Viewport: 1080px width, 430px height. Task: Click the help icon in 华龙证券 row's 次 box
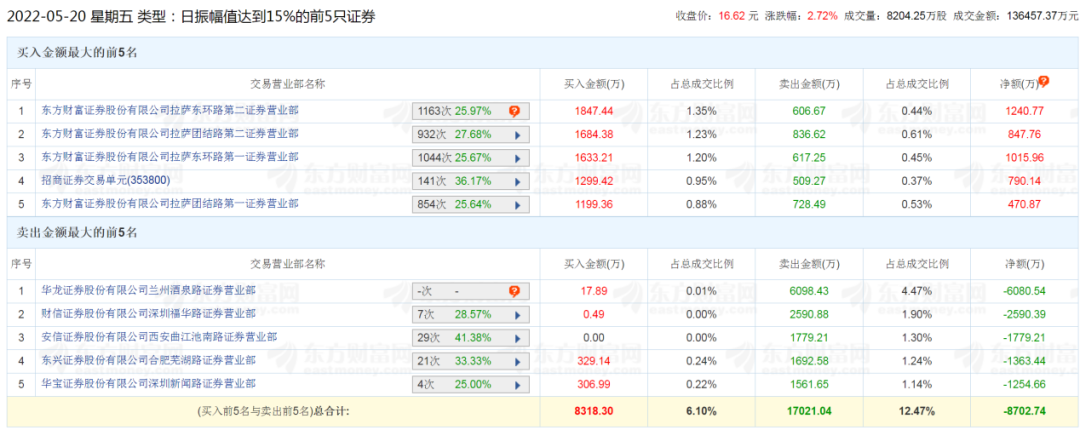click(x=514, y=291)
